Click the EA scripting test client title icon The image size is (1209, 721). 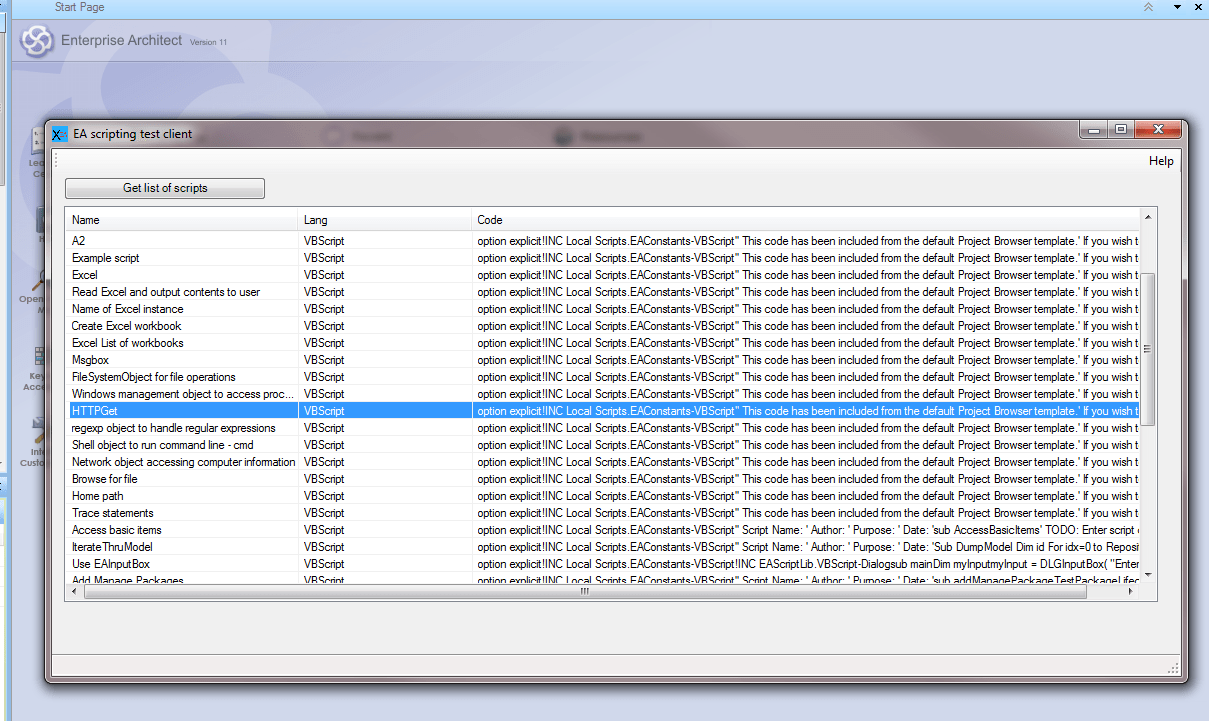(60, 133)
